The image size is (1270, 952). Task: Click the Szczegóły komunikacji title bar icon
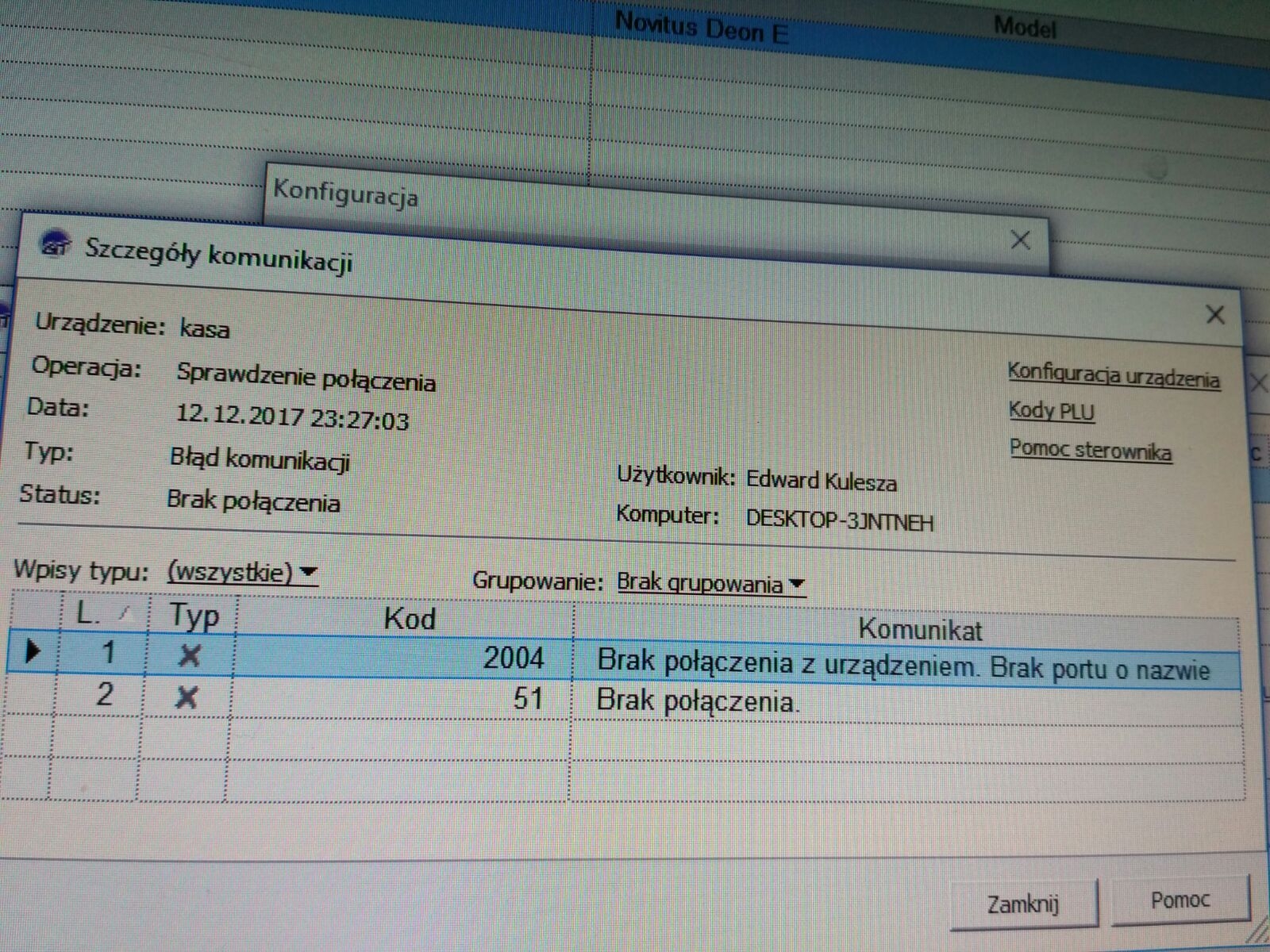point(56,246)
